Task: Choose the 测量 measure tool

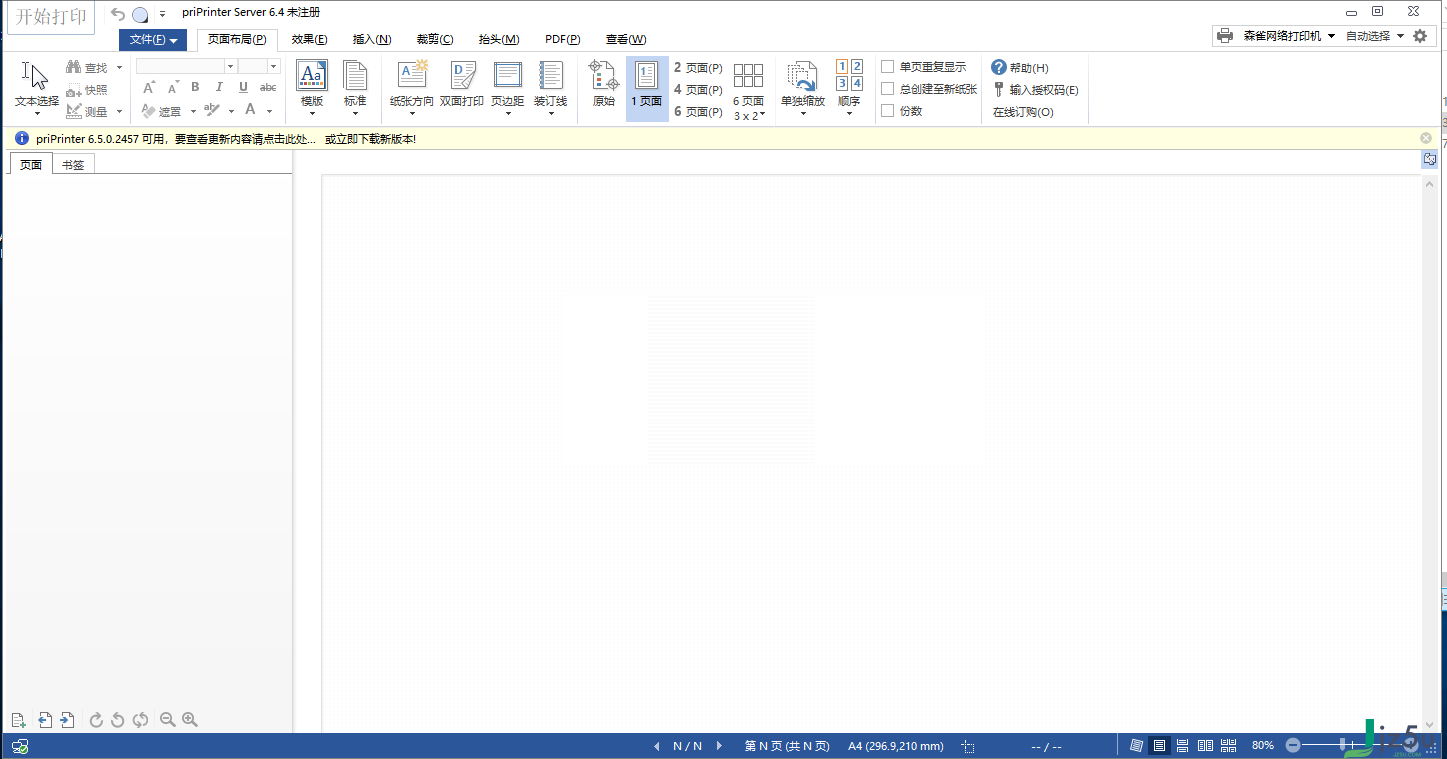Action: coord(88,112)
